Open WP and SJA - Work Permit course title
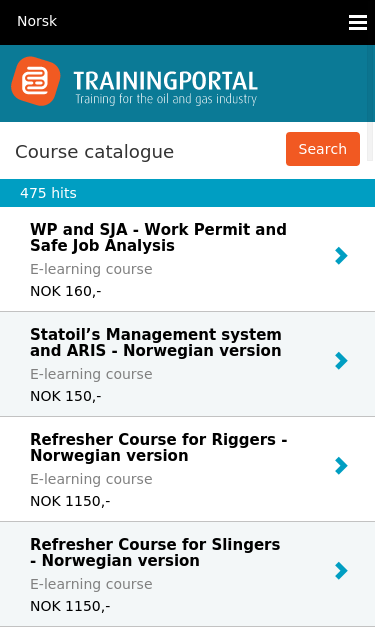This screenshot has width=375, height=627. (158, 238)
